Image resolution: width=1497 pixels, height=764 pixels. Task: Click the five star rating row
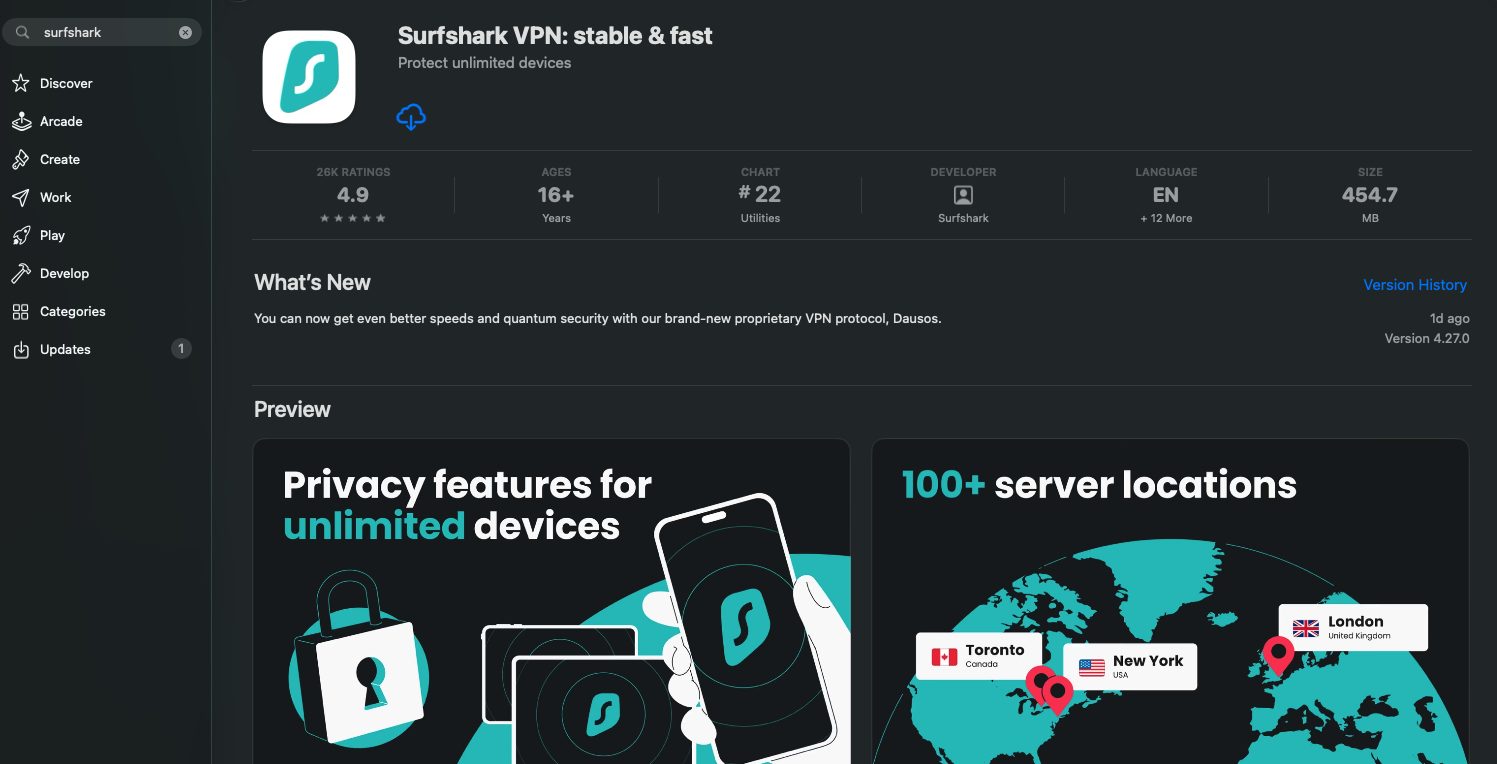(x=353, y=218)
